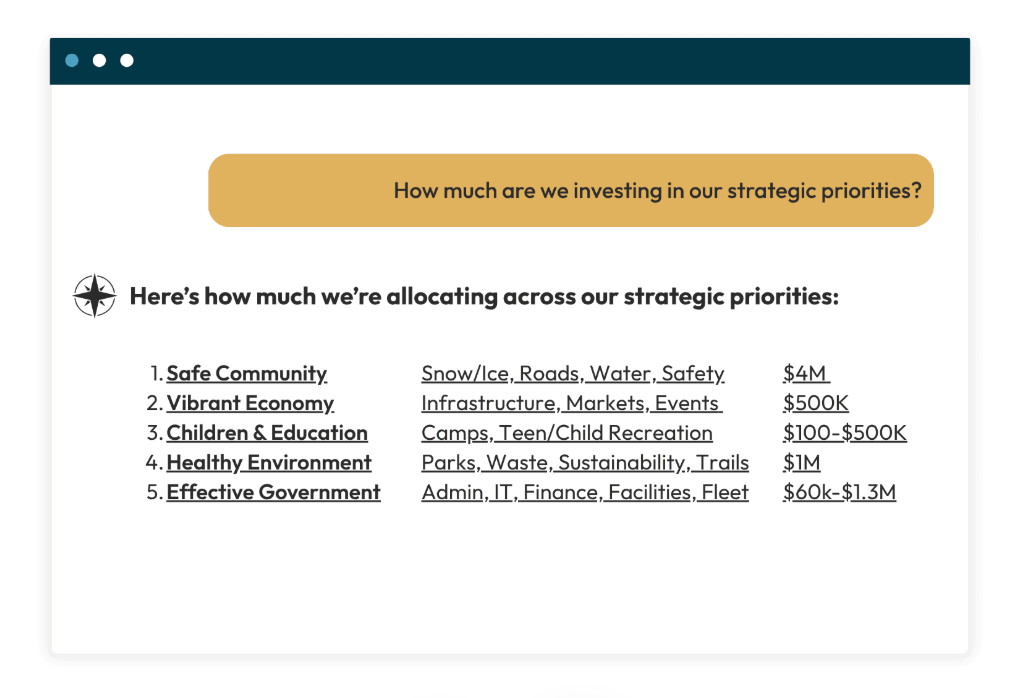Click Camps, Teen/Child Recreation link
The height and width of the screenshot is (698, 1024).
point(567,433)
